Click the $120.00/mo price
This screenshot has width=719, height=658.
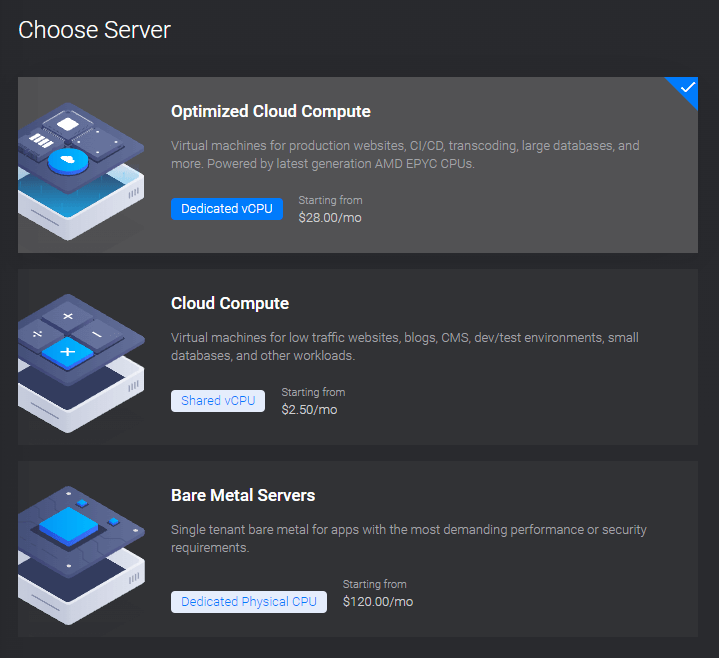coord(377,601)
